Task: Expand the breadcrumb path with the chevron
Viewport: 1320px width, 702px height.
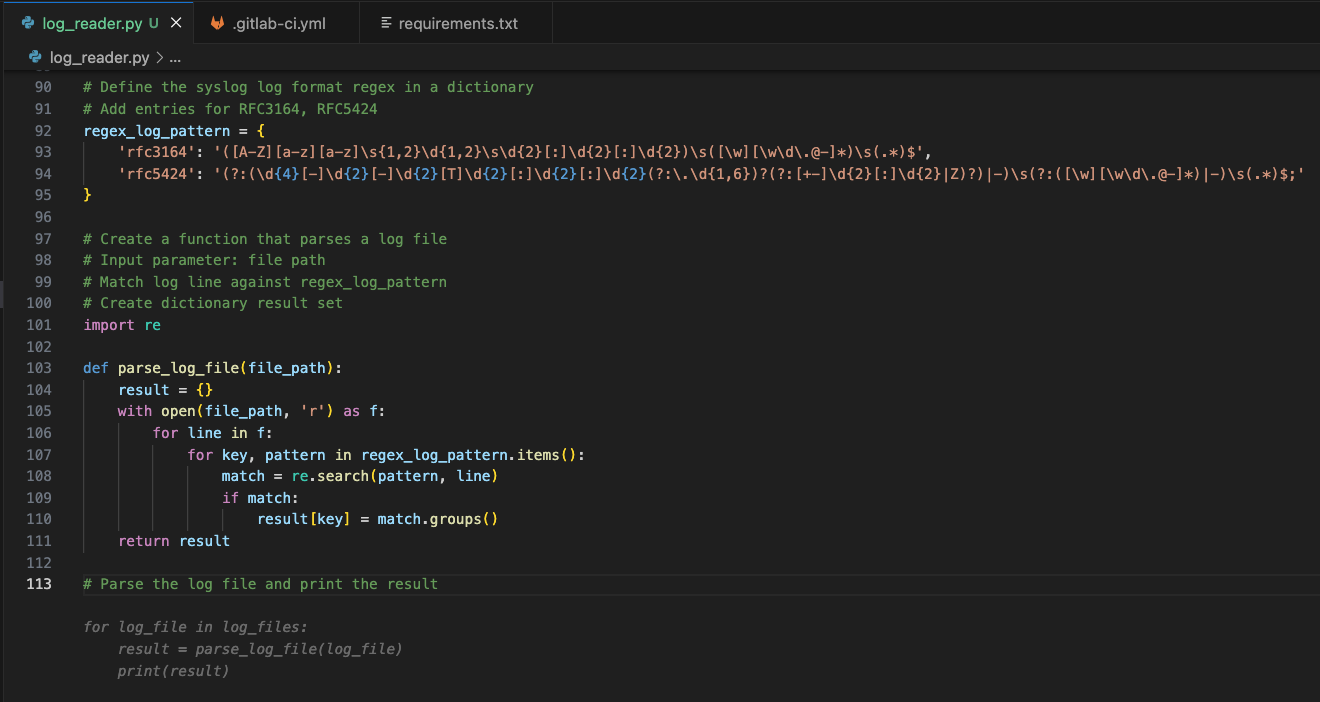Action: 158,58
